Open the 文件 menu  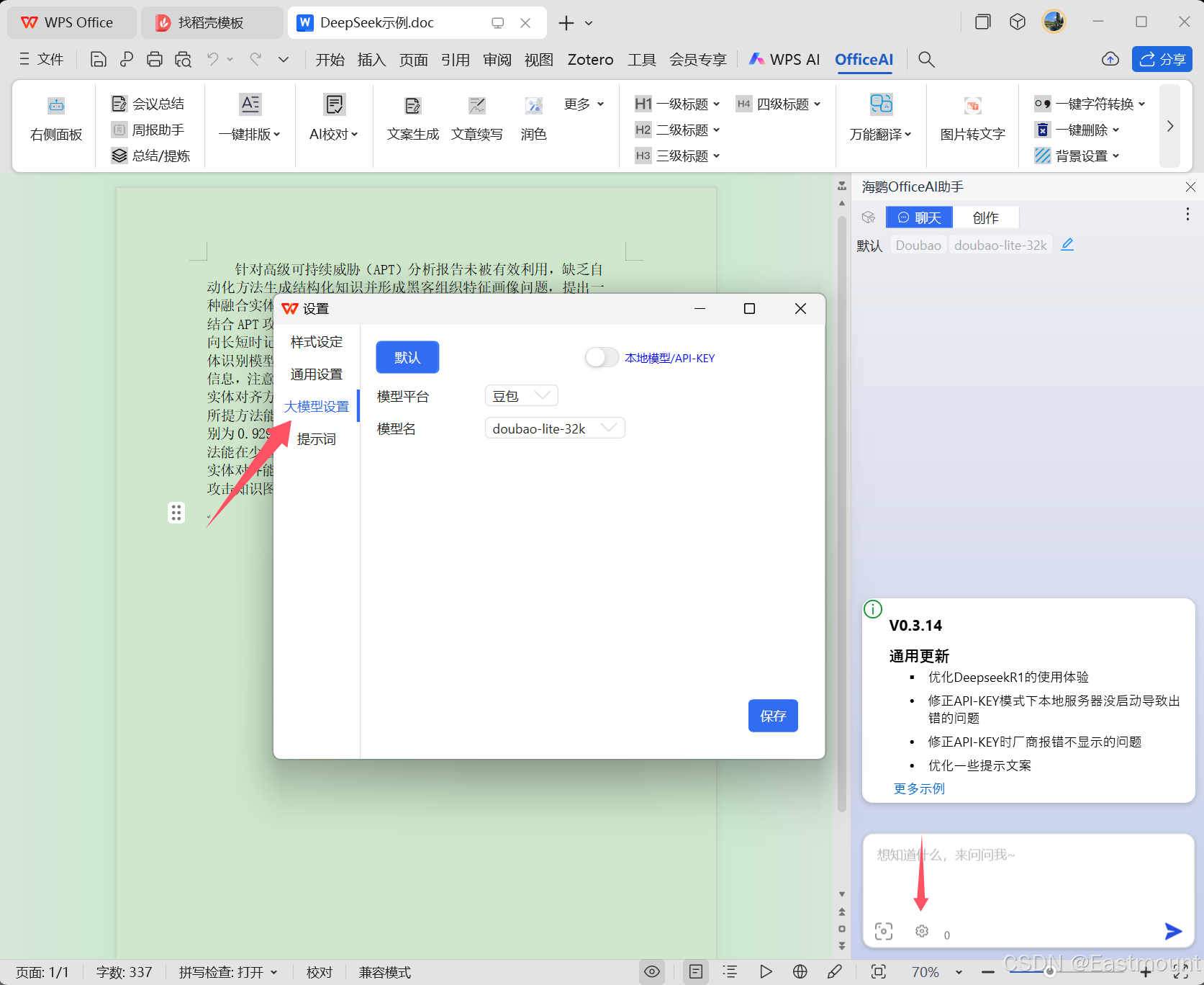click(x=41, y=60)
